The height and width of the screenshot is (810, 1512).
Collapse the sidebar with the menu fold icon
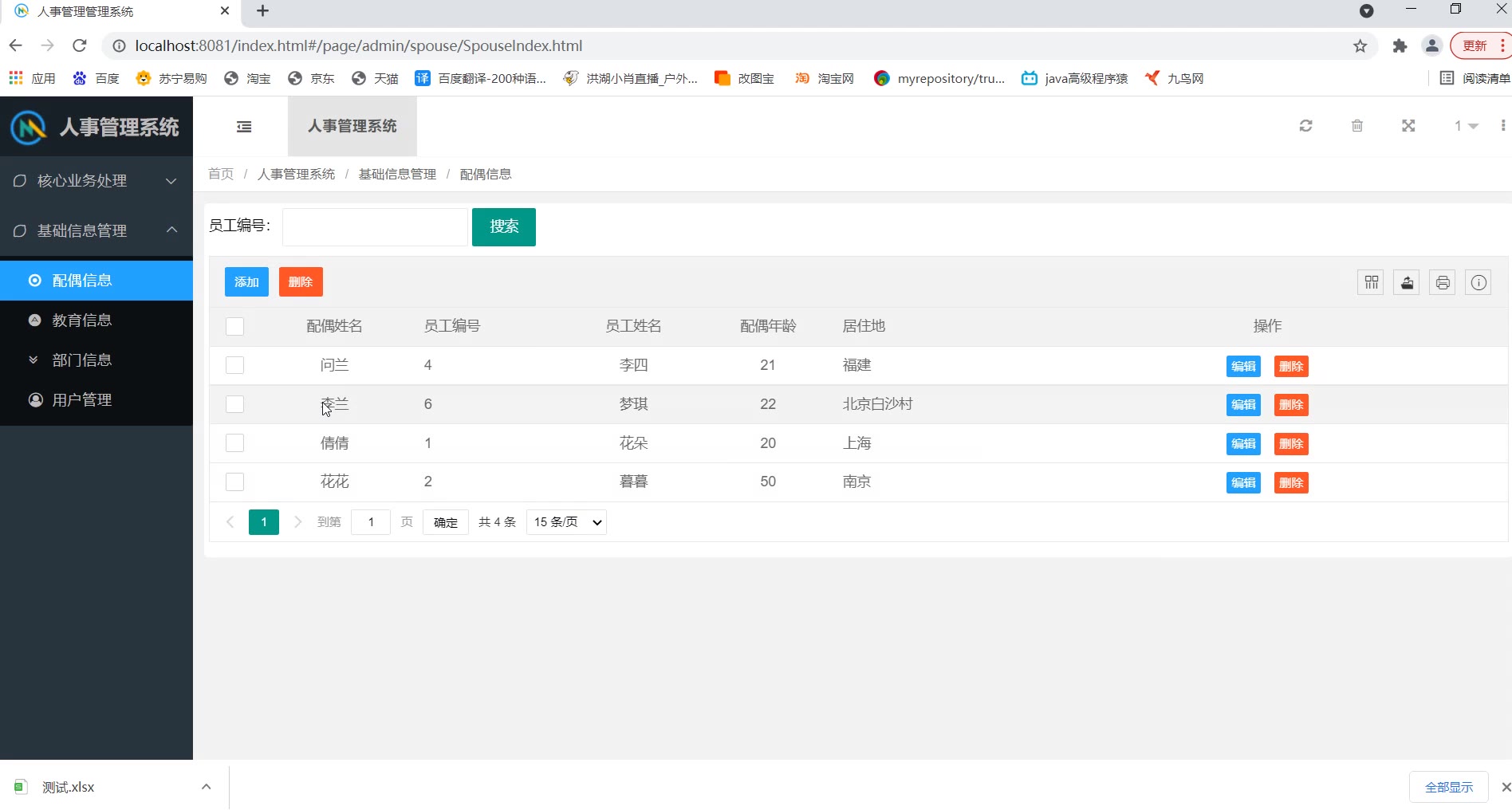244,127
